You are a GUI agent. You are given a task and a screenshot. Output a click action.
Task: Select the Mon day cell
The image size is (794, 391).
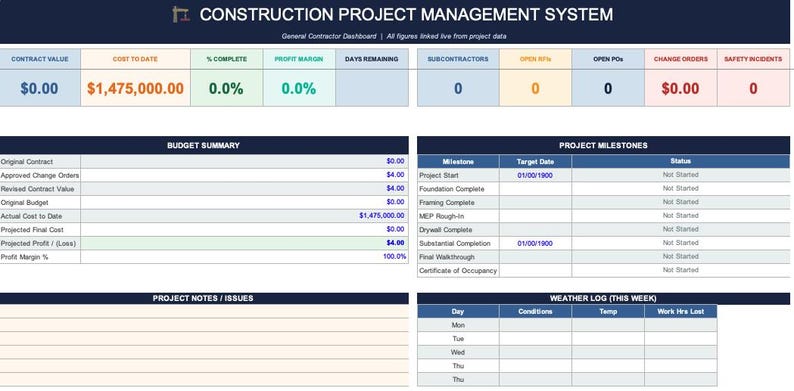coord(458,325)
